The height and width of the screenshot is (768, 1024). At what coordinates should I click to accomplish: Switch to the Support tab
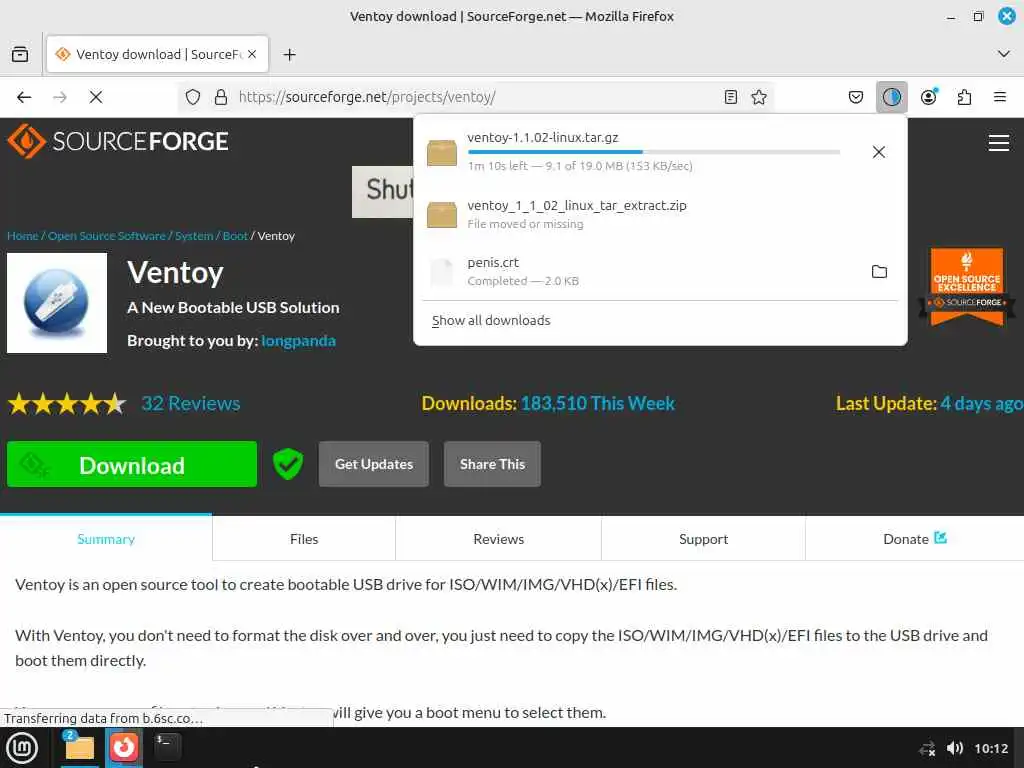(x=703, y=539)
